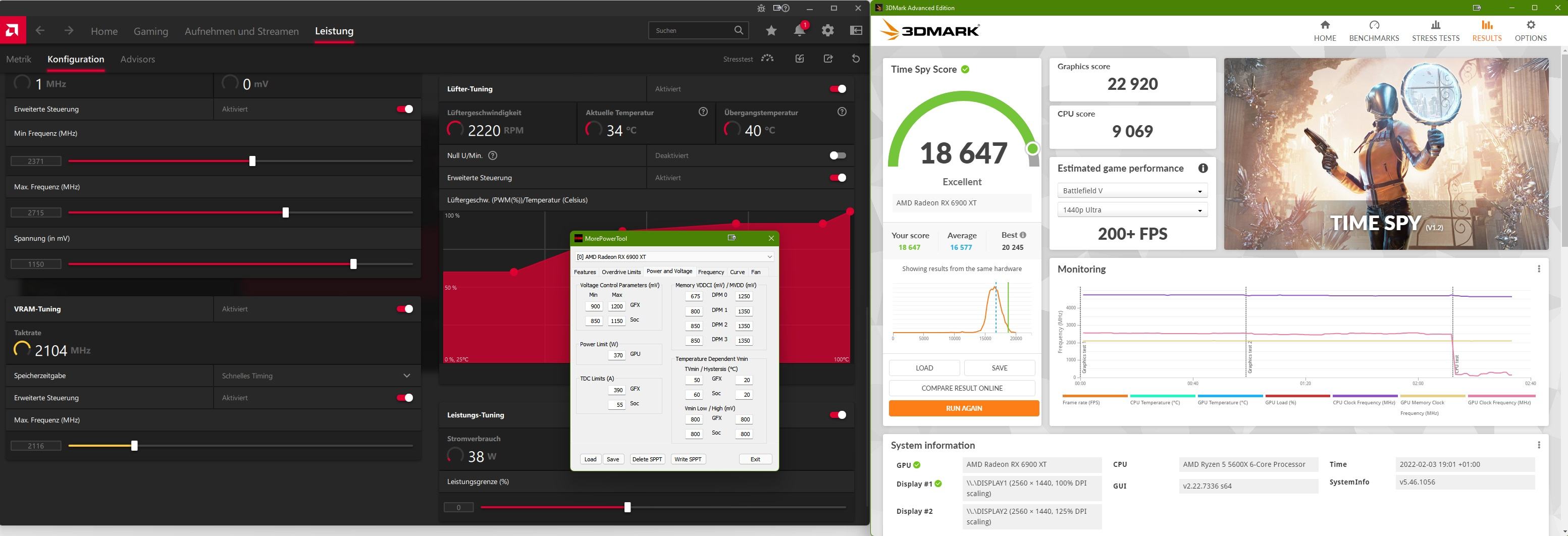Open favorites star in Radeon Software
This screenshot has width=1568, height=536.
coord(771,30)
